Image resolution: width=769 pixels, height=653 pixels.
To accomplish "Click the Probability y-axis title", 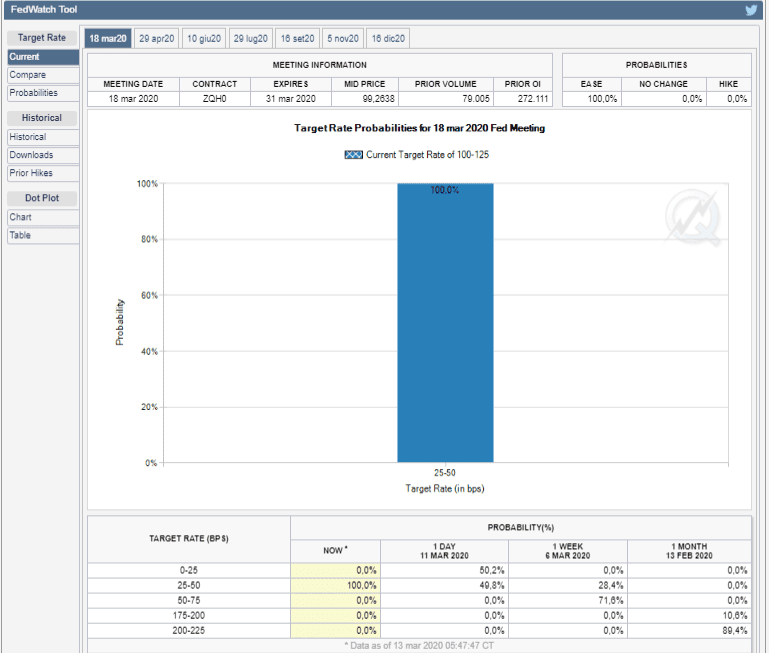I will coord(120,322).
